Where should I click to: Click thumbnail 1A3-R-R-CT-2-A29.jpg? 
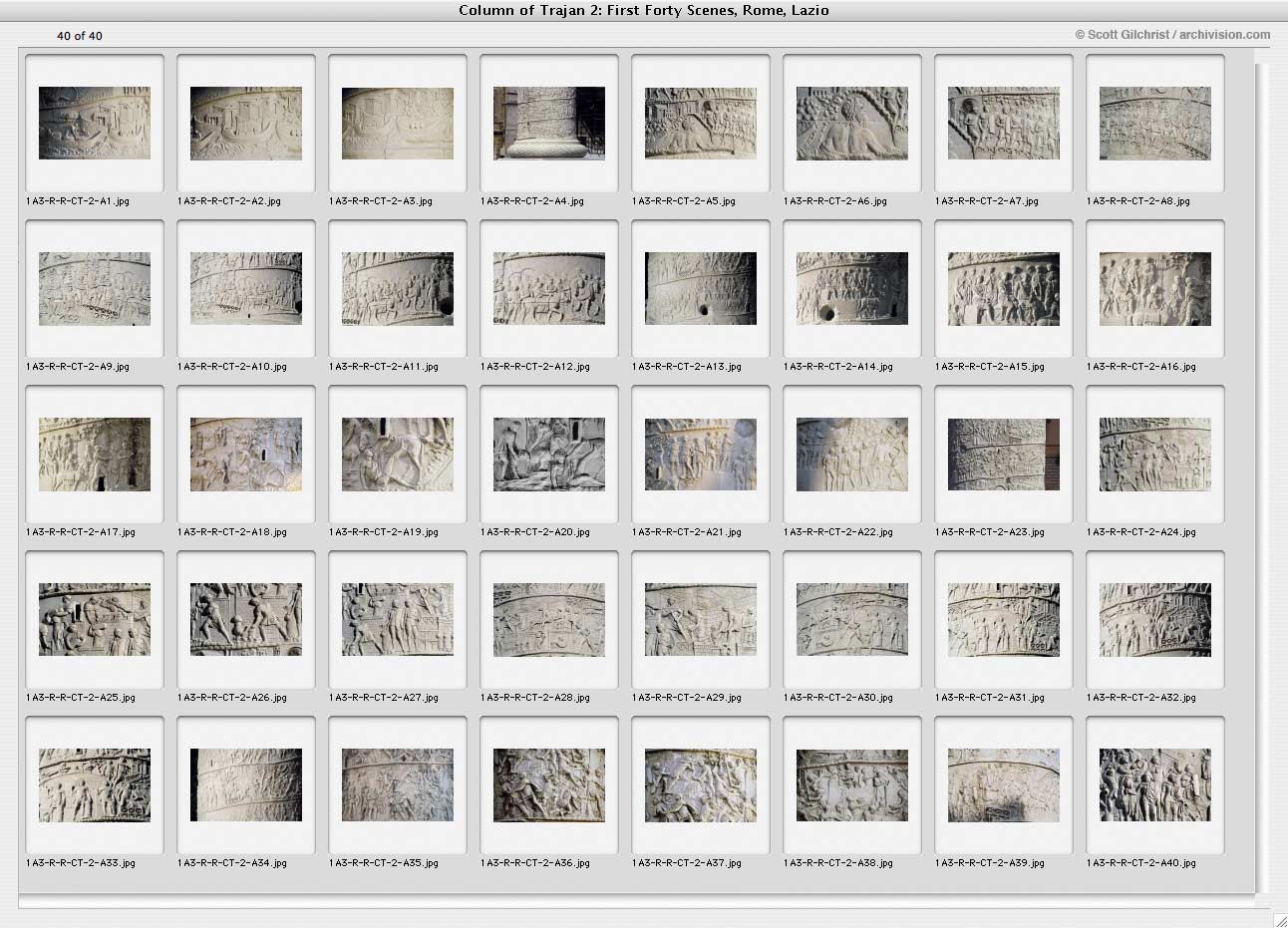701,619
